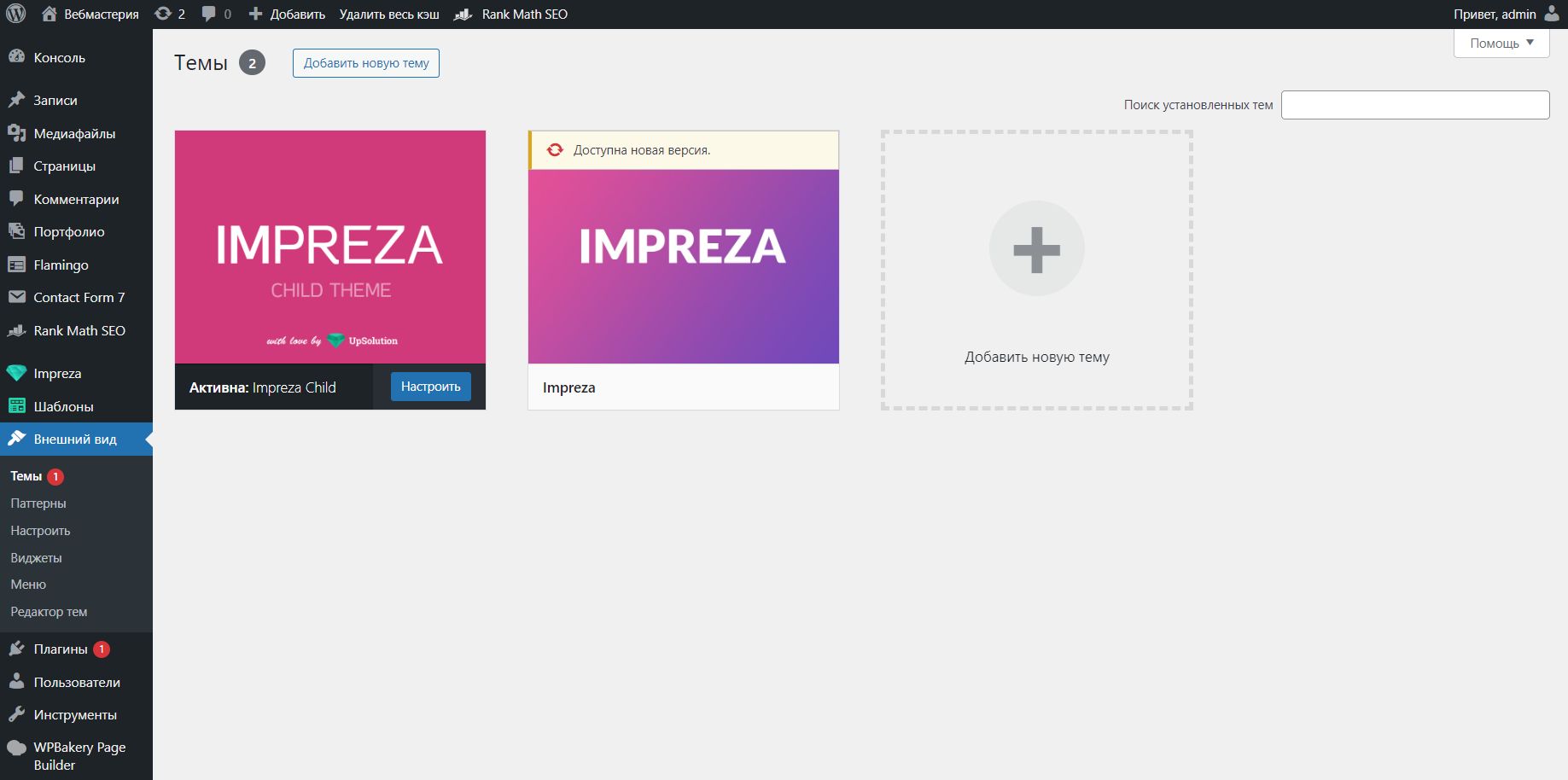The height and width of the screenshot is (780, 1568).
Task: Open the Темы submenu item
Action: [x=26, y=476]
